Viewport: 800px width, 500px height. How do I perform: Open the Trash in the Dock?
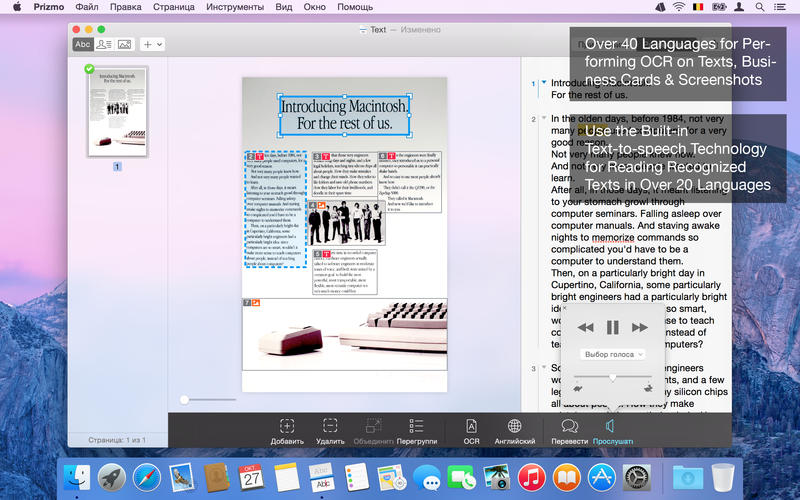(723, 478)
